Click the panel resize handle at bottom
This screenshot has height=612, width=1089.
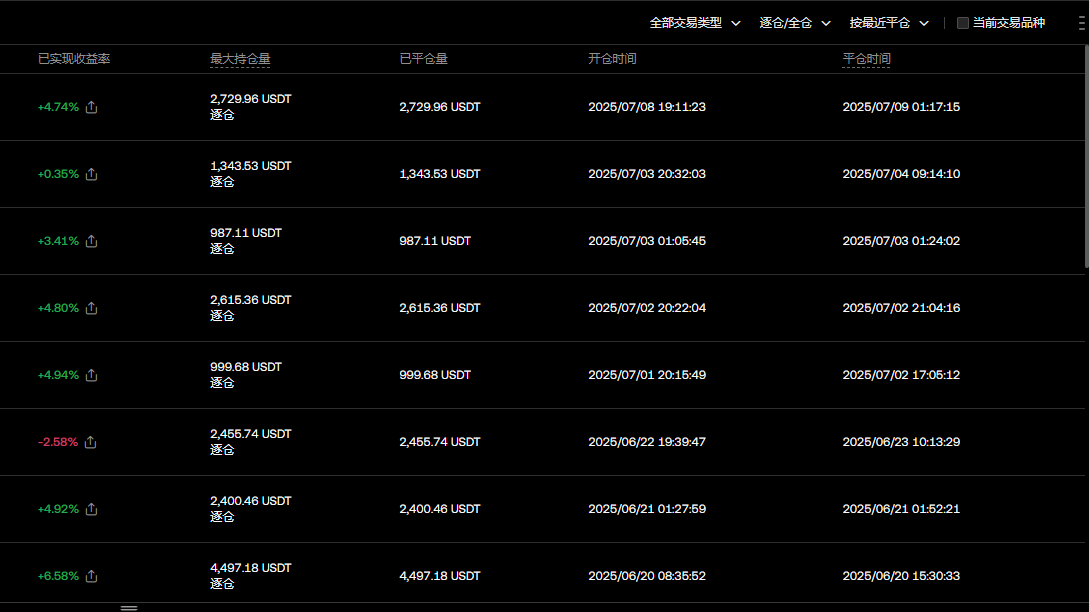(x=129, y=607)
